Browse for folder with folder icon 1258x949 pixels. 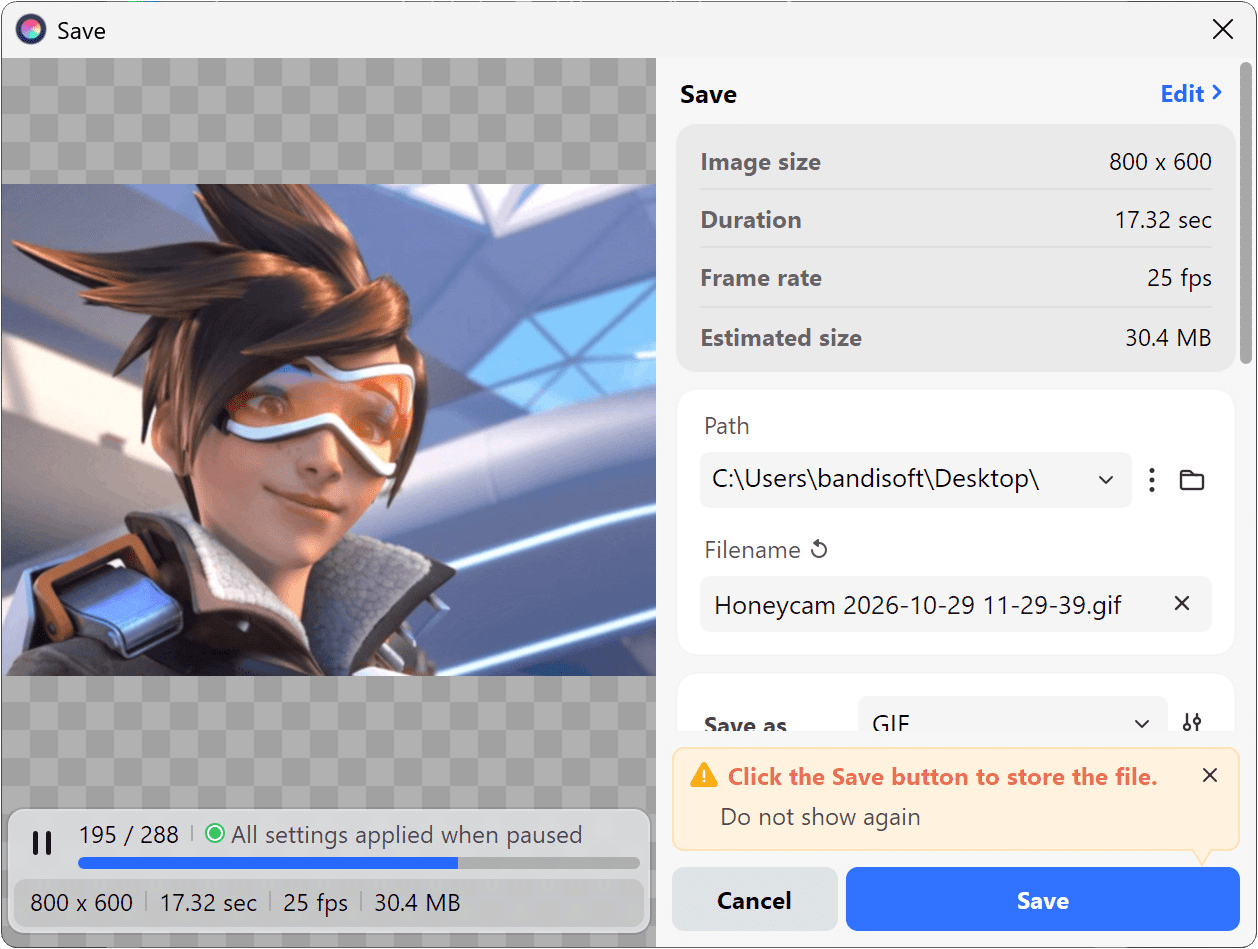1191,480
